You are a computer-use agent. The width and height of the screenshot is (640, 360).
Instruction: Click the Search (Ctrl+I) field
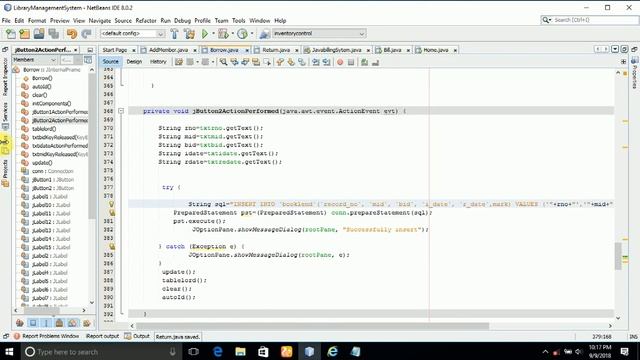(589, 20)
